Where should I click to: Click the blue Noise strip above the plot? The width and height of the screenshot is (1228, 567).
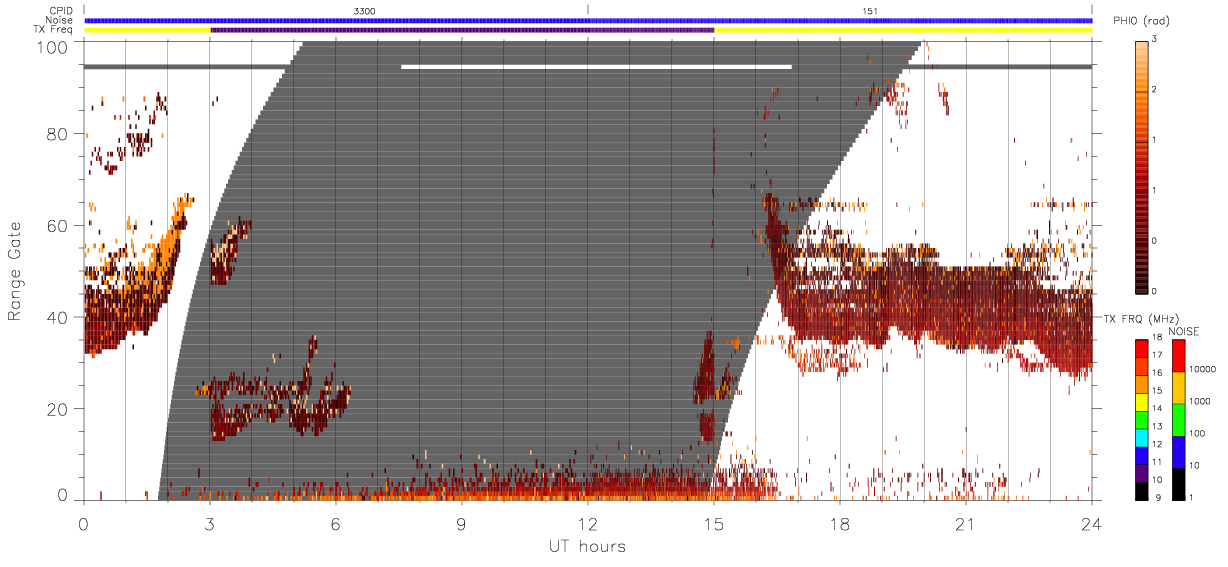[588, 20]
